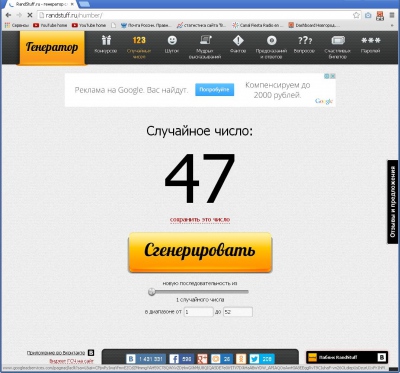Click the range maximum field containing 52
The height and width of the screenshot is (373, 400).
[238, 312]
